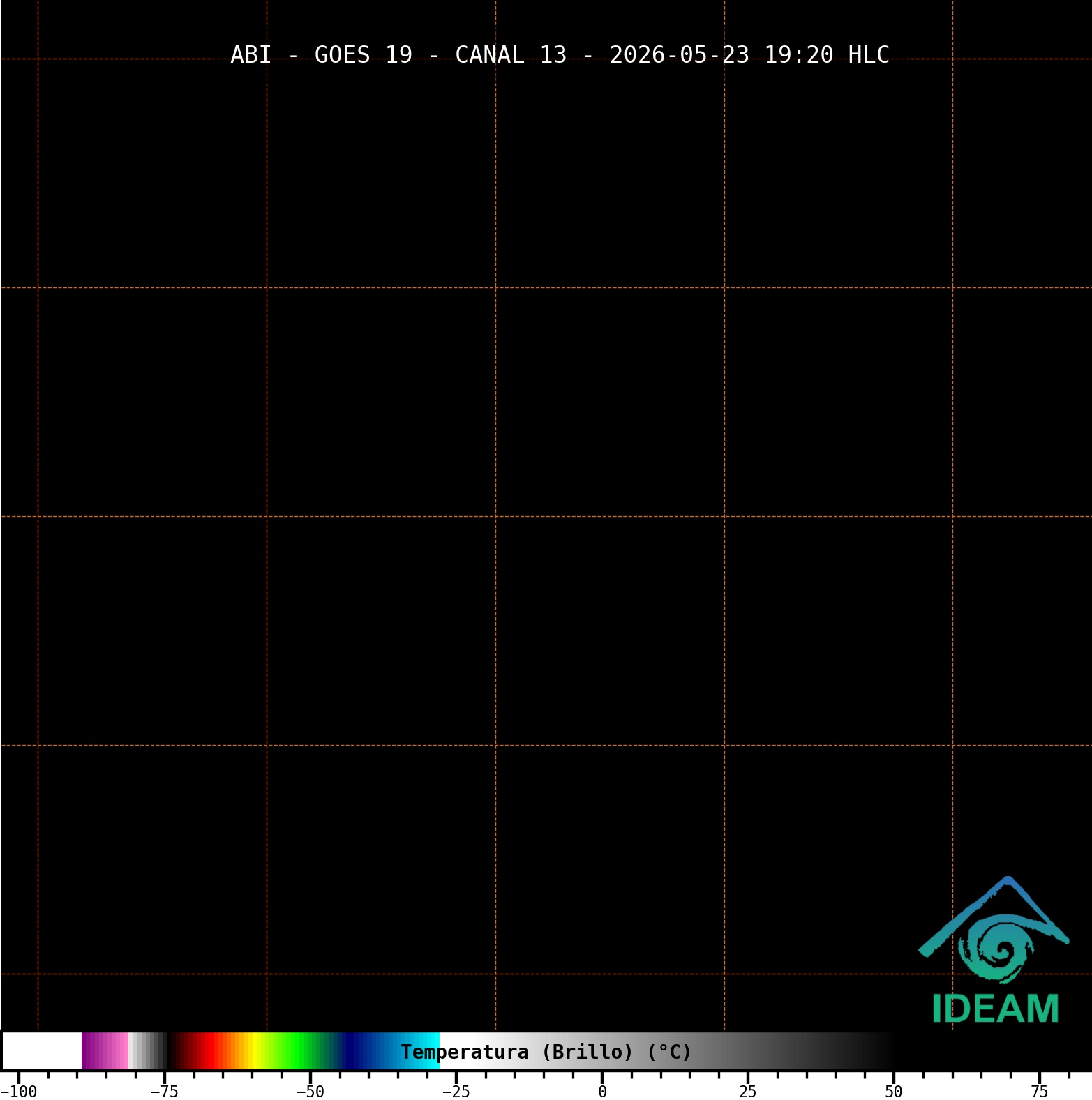The width and height of the screenshot is (1092, 1100).
Task: Click the red segment of colorbar
Action: point(208,1051)
